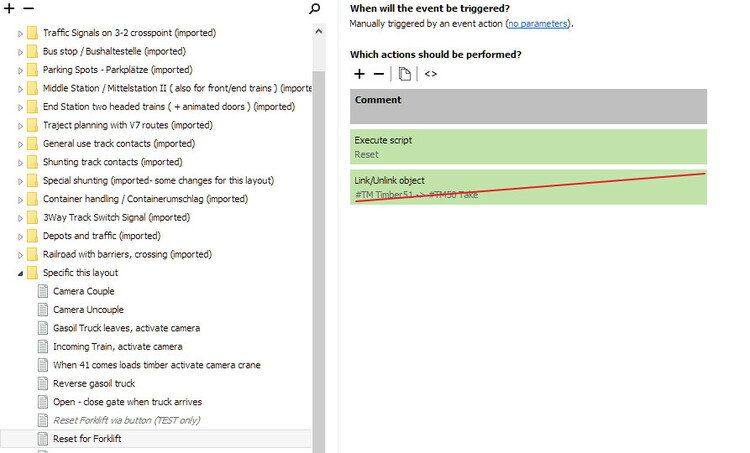Open script view with angle brackets icon
750x453 pixels.
click(431, 74)
